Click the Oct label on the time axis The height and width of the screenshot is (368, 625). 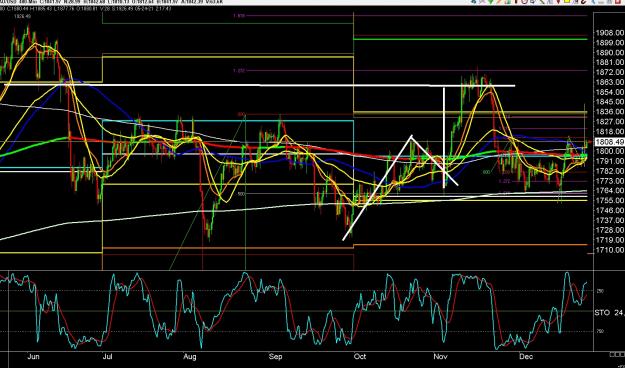tap(360, 356)
